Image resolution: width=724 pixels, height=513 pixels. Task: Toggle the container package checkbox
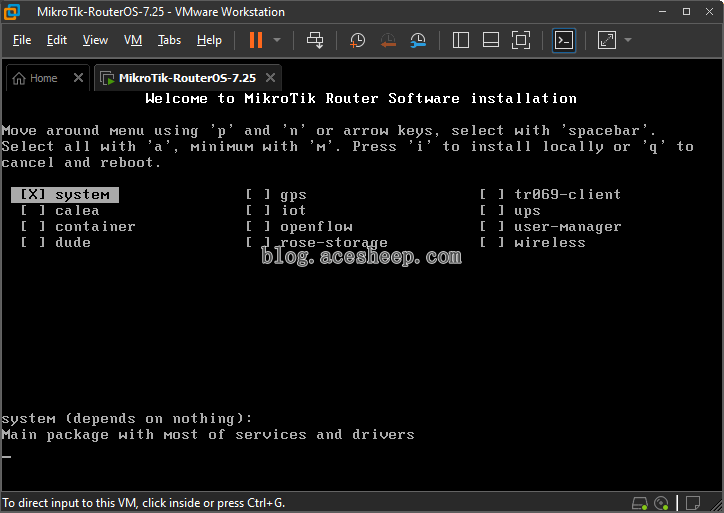click(32, 227)
